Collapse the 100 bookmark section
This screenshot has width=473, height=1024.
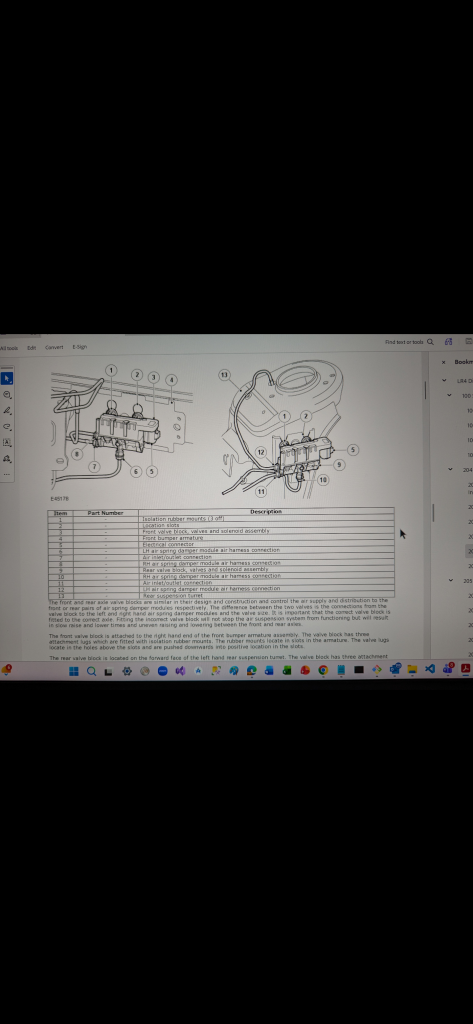click(x=449, y=395)
